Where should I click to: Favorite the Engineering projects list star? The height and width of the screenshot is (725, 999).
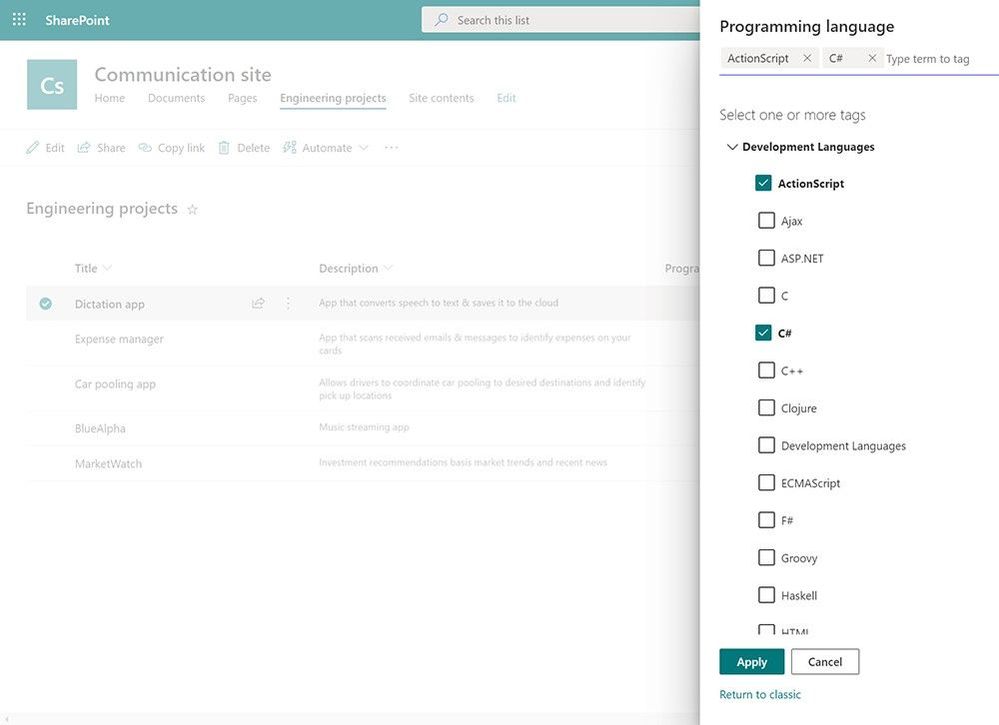coord(192,210)
